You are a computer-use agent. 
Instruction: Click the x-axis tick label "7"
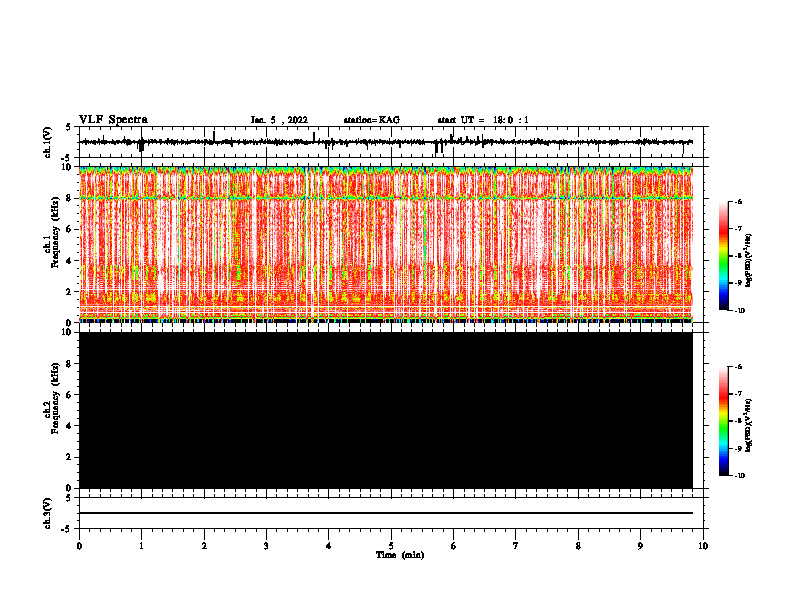tap(516, 546)
